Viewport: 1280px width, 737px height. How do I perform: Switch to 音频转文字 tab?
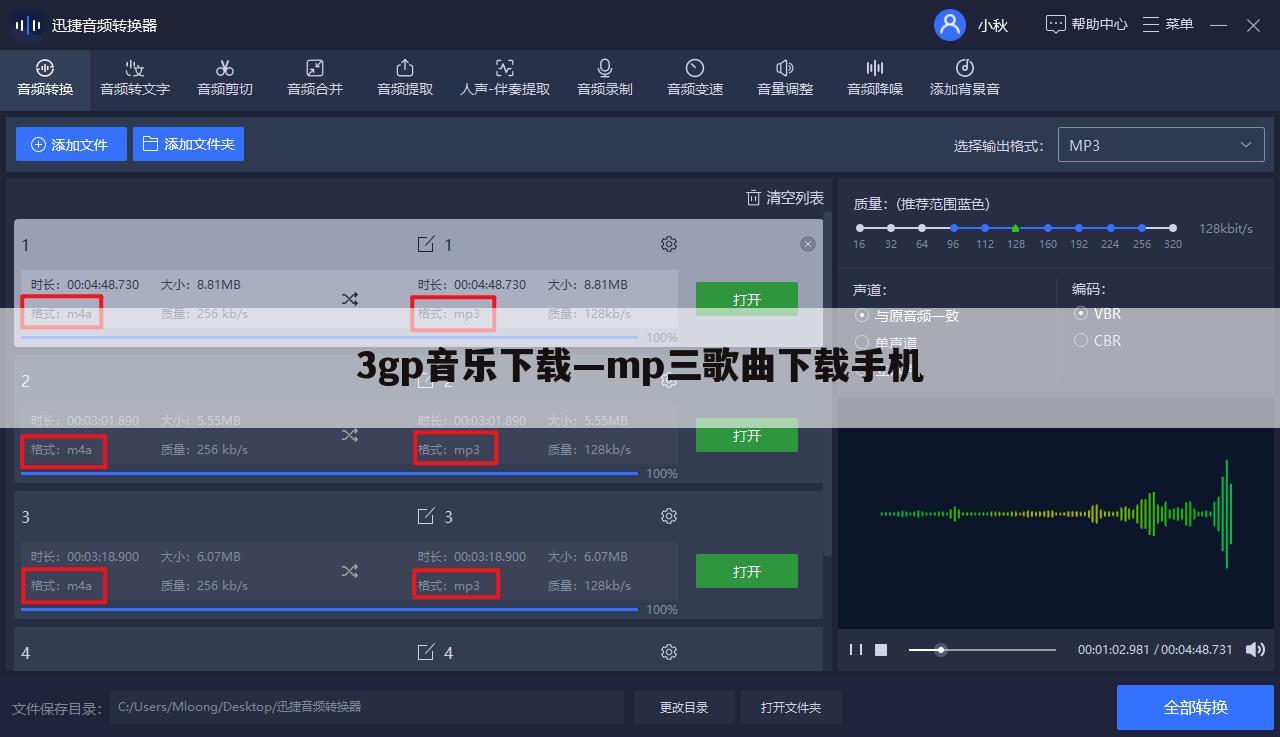135,77
